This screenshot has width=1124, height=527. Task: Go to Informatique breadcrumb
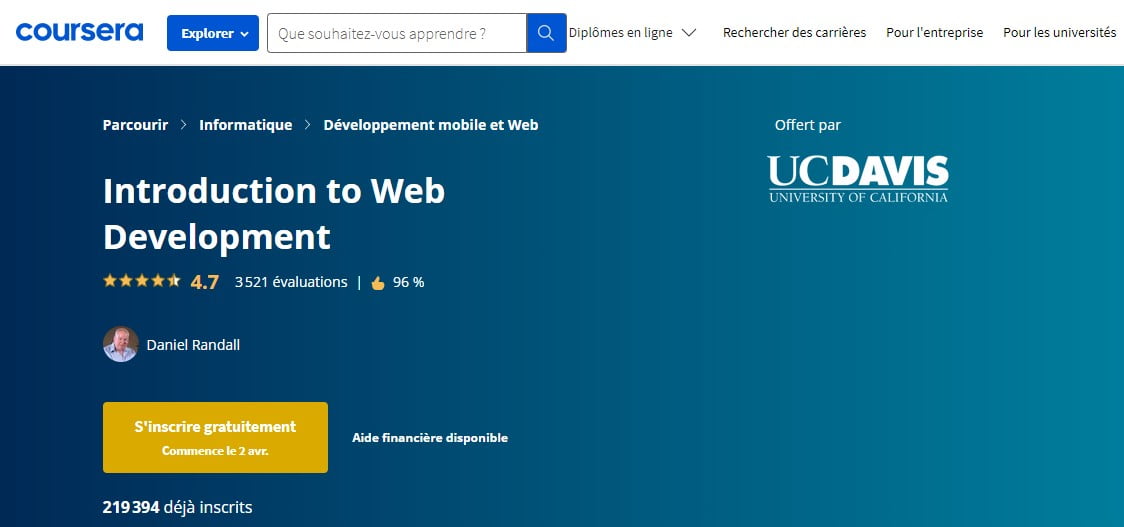[x=246, y=125]
